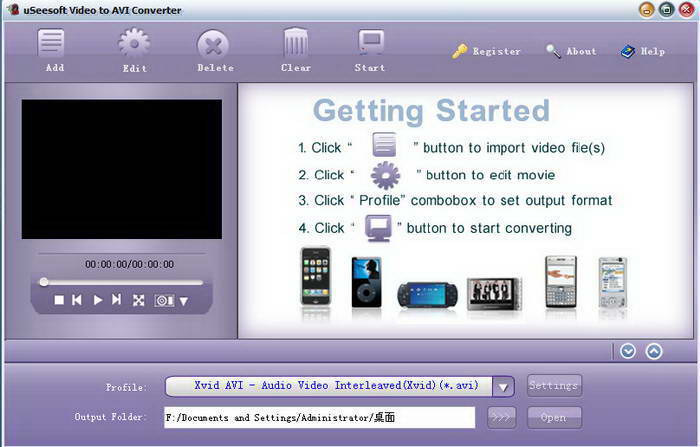Jump to previous frame in player
Viewport: 700px width, 447px height.
[77, 300]
